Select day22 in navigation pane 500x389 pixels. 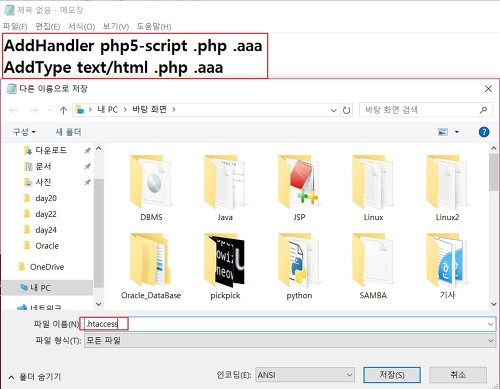[x=46, y=214]
